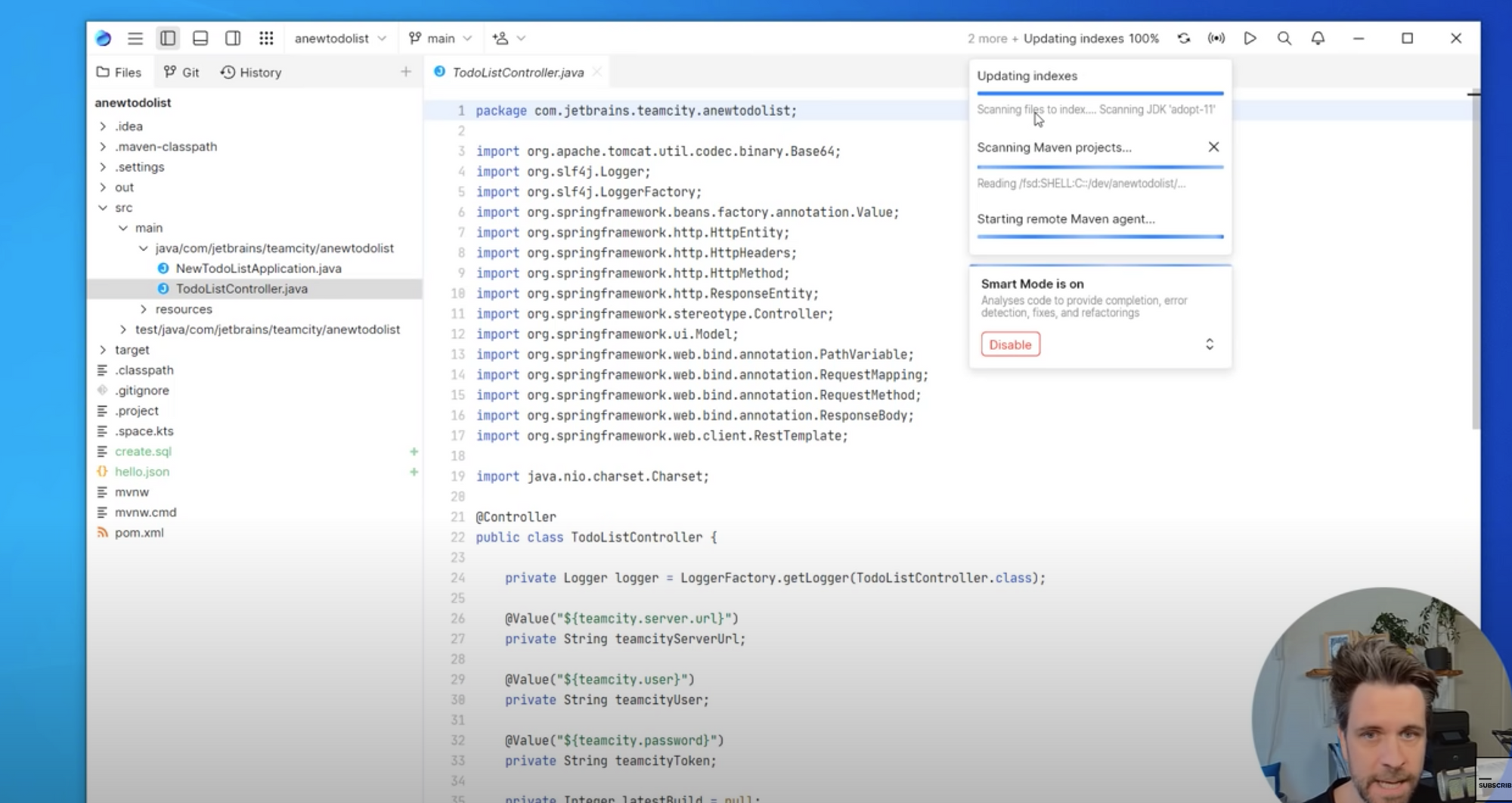Click Starting remote Maven agent progress bar
Screen dimensions: 1512x803
click(x=1100, y=237)
